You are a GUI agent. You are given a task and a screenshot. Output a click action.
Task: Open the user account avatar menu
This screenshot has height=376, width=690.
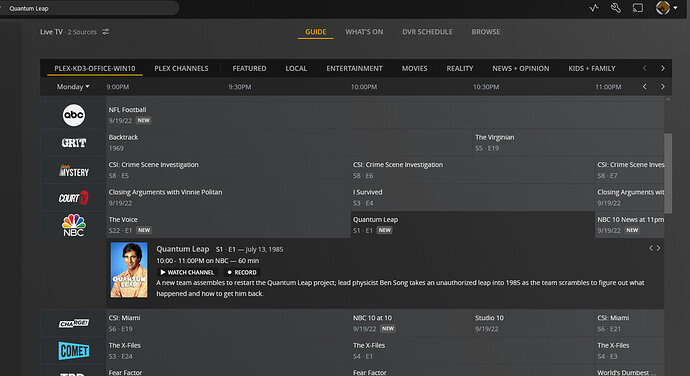666,7
